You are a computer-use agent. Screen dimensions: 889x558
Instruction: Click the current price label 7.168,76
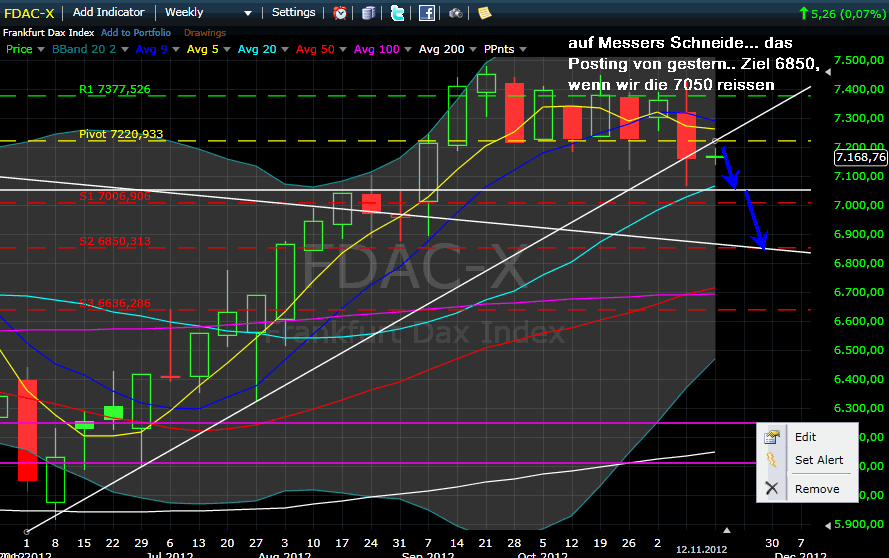(x=861, y=157)
